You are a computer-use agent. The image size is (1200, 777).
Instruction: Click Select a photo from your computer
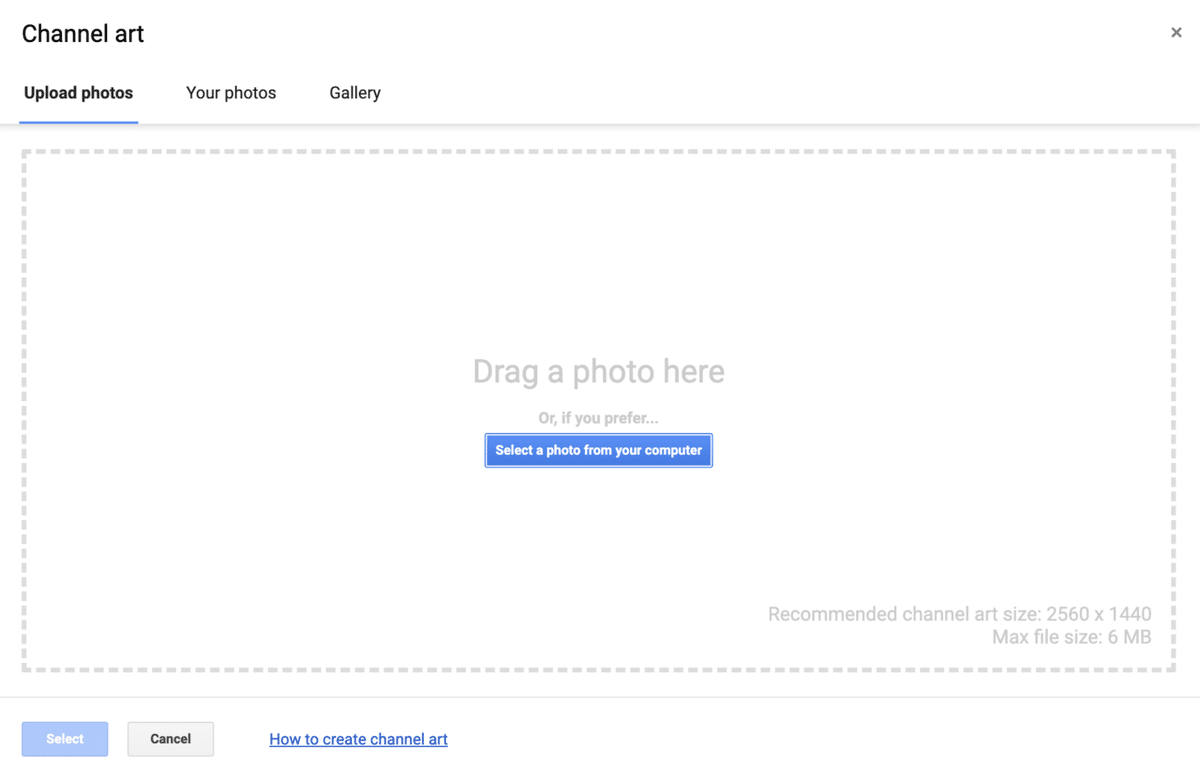pos(598,450)
